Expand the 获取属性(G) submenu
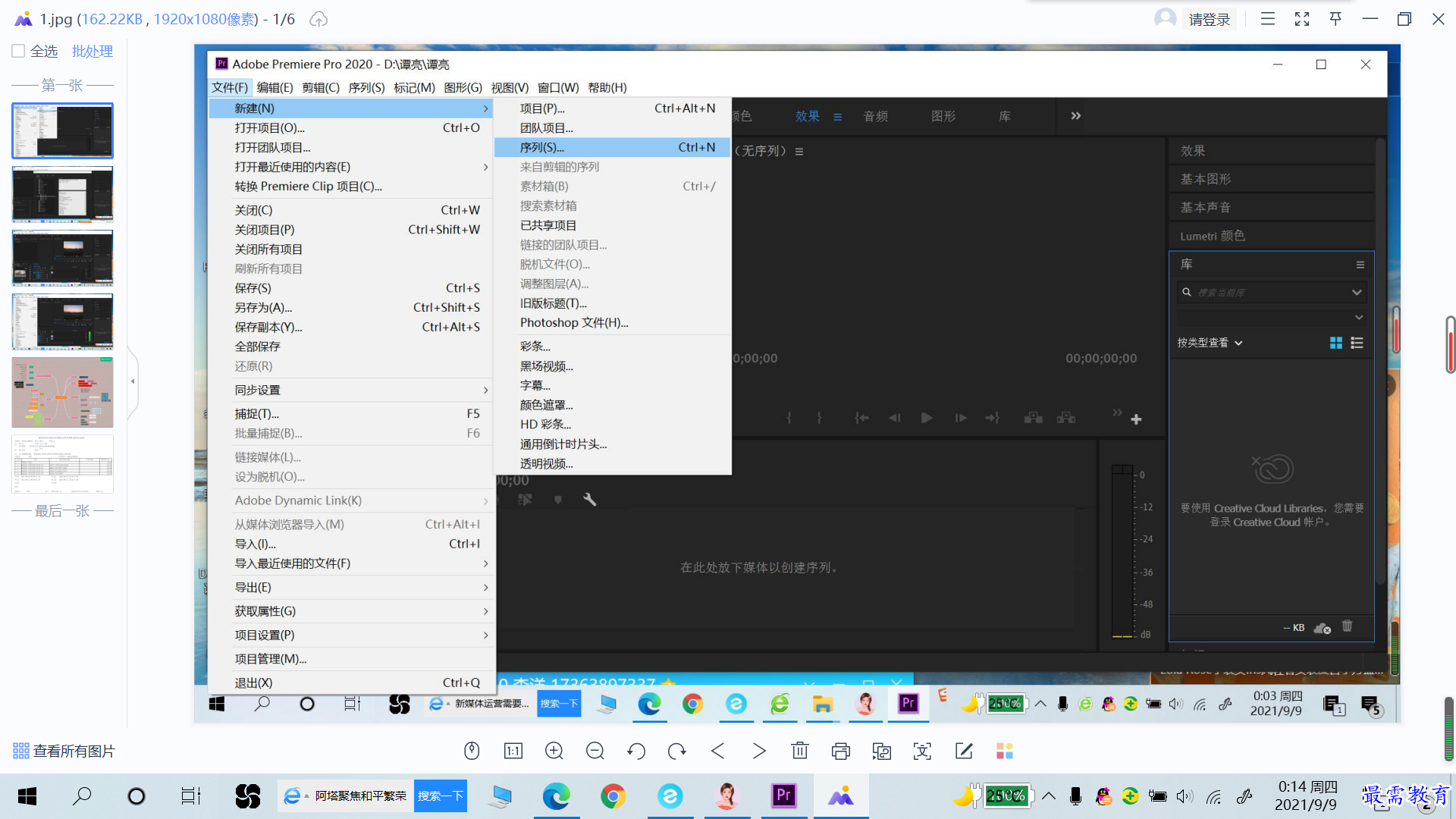 tap(485, 611)
